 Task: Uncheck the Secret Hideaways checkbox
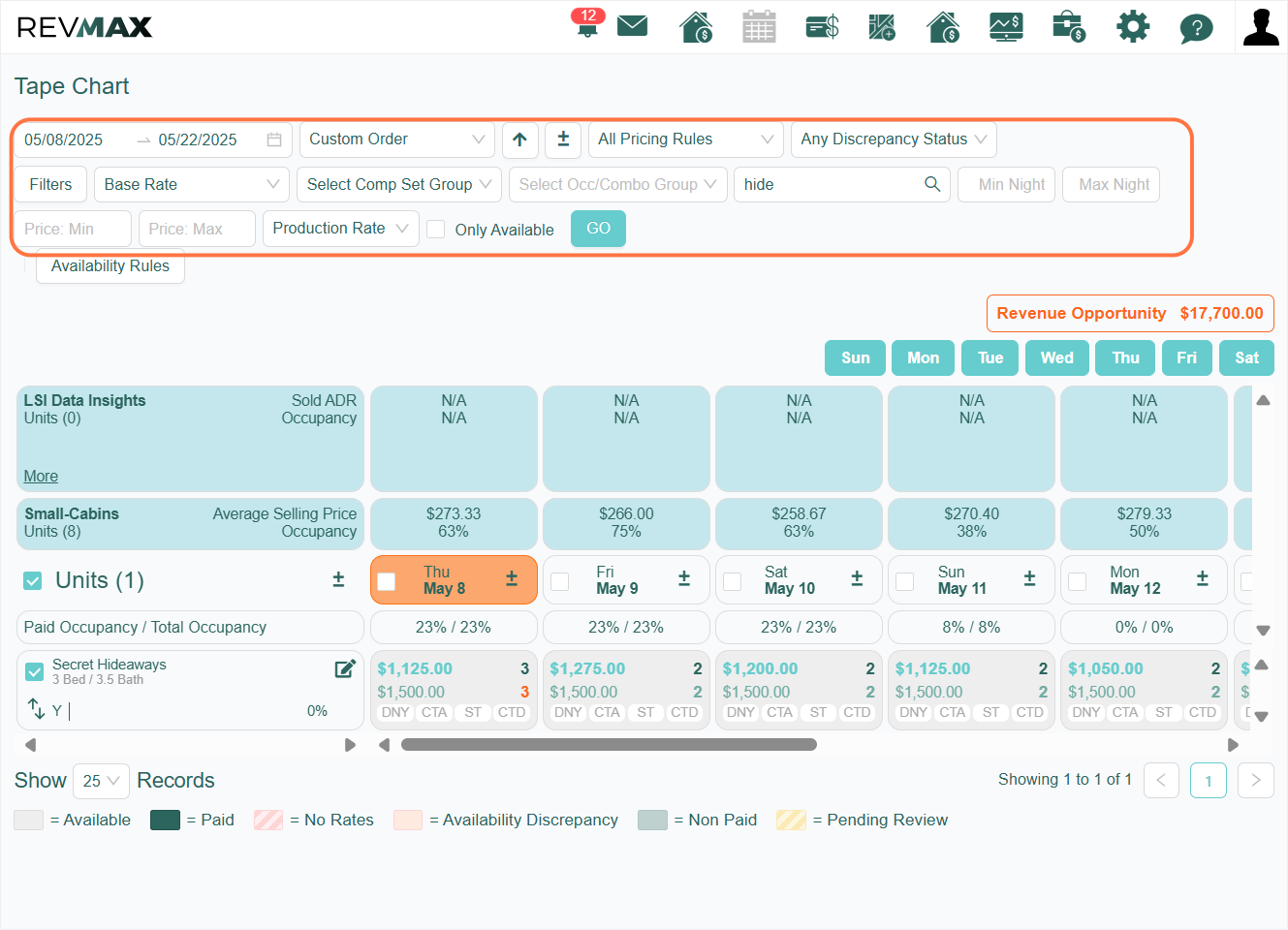35,671
